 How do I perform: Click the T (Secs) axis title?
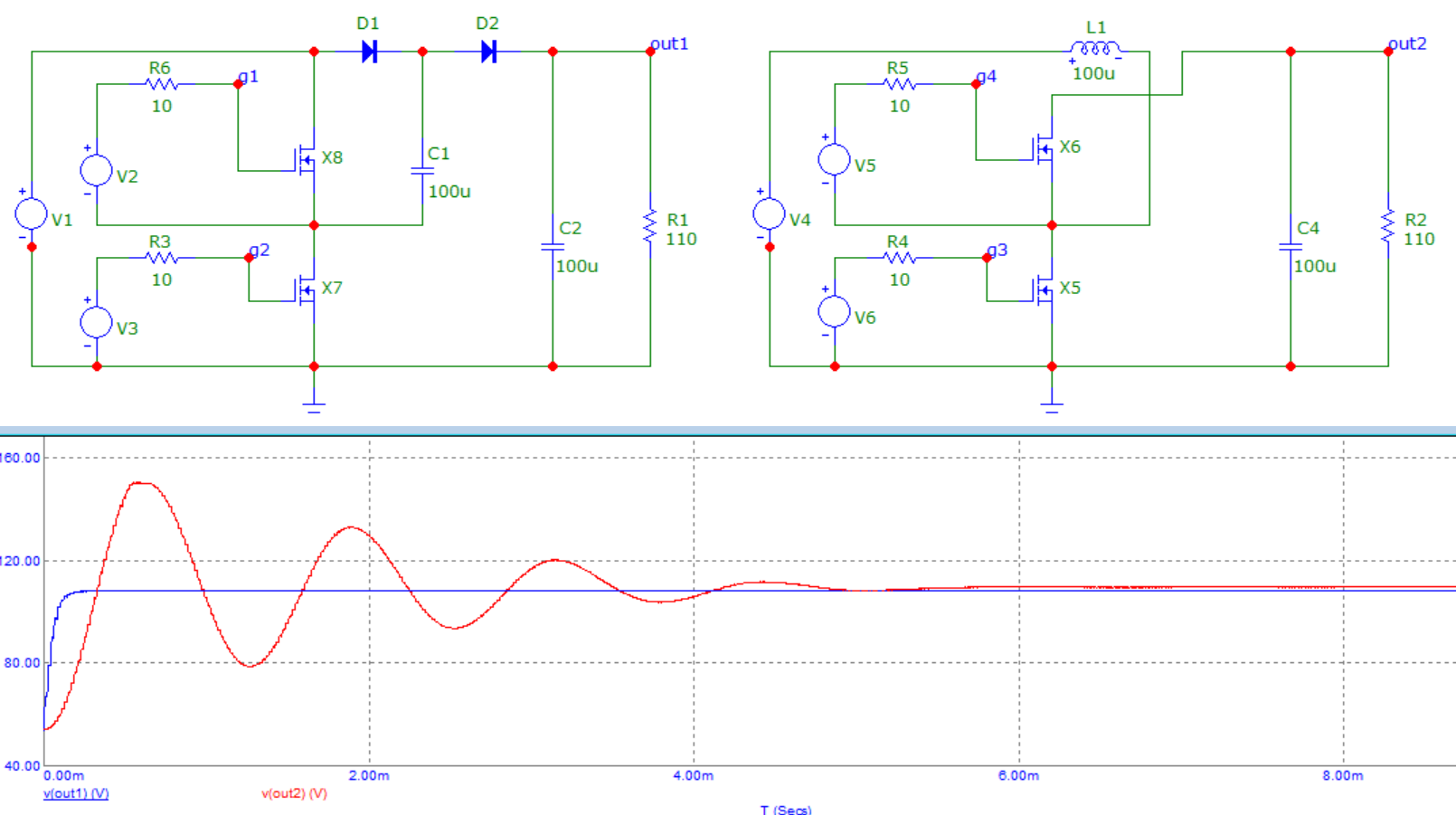[x=786, y=809]
